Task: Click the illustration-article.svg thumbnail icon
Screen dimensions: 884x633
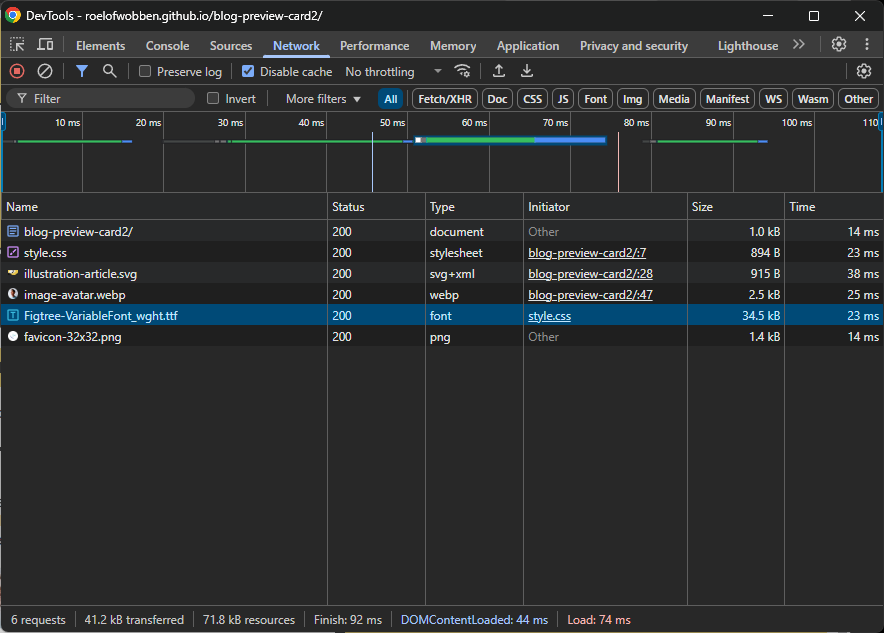Action: point(13,273)
